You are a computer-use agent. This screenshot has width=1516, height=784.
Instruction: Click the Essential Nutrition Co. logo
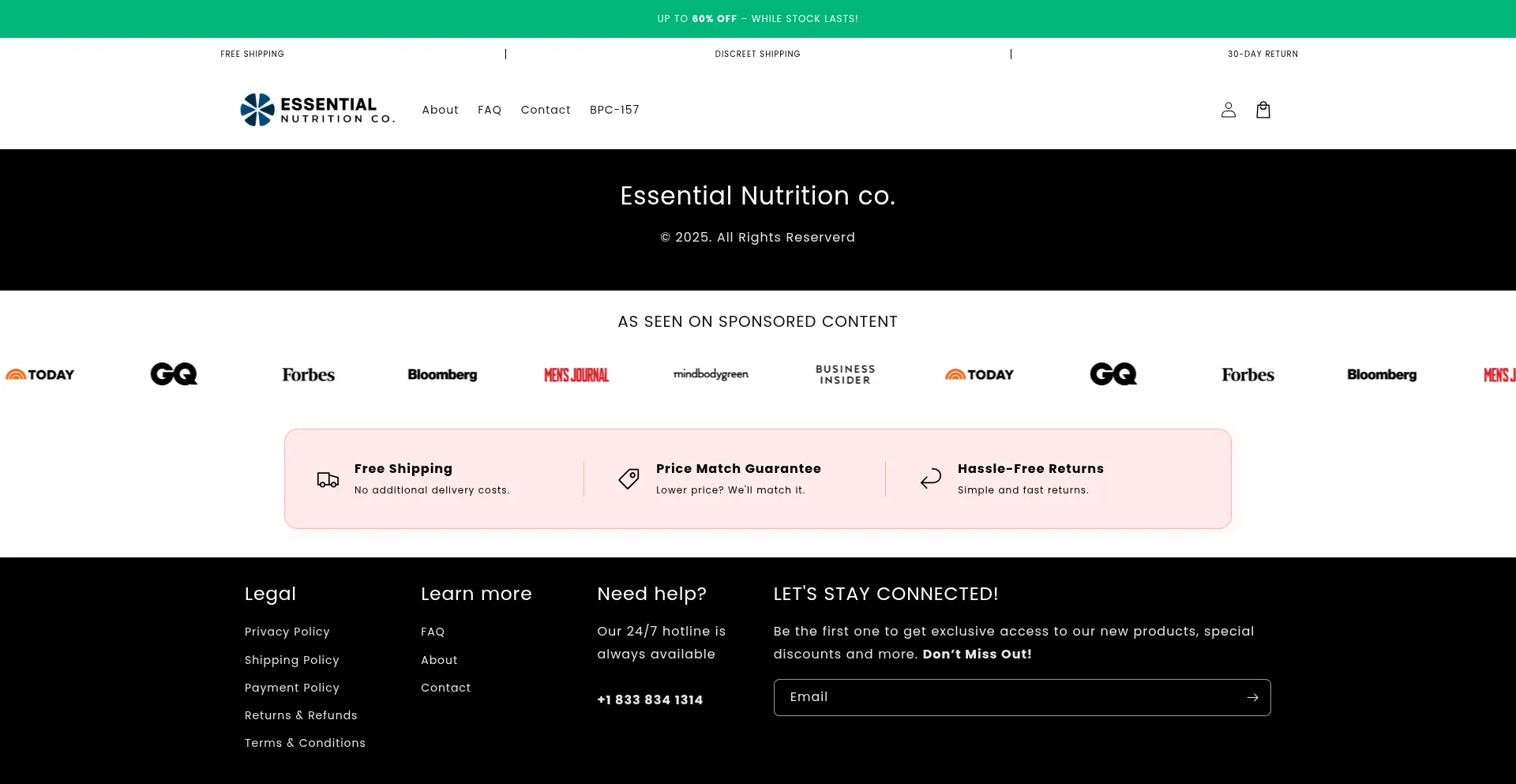317,110
